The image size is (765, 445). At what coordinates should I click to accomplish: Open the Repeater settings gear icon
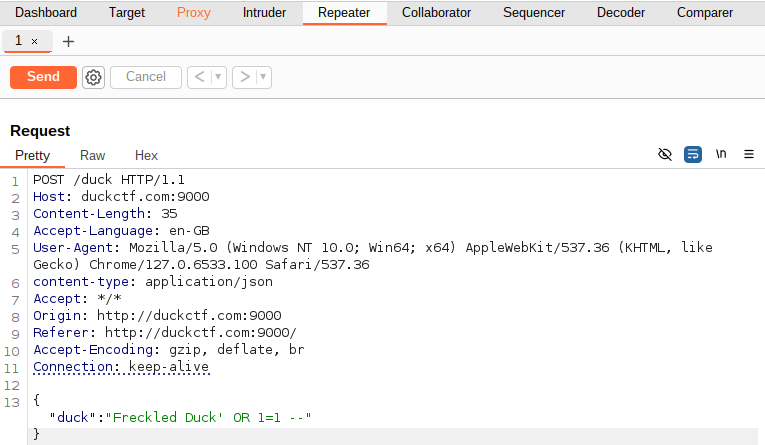click(x=93, y=77)
